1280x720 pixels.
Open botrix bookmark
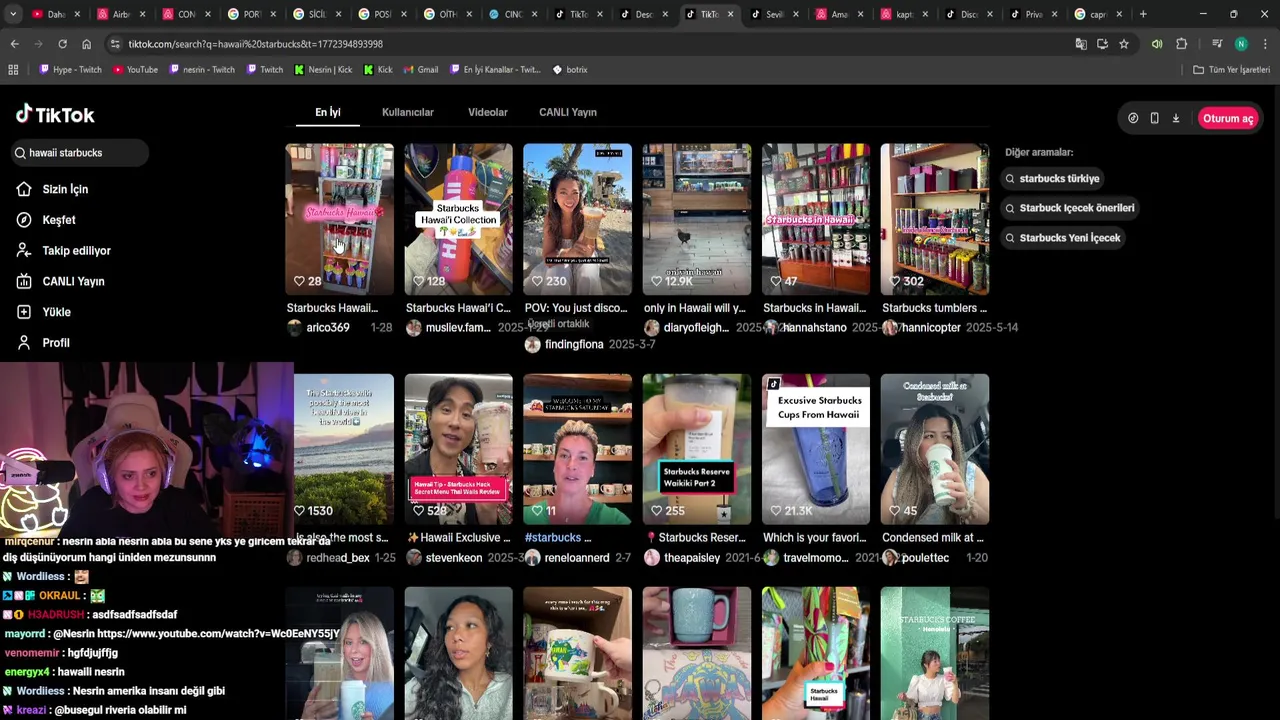(569, 70)
